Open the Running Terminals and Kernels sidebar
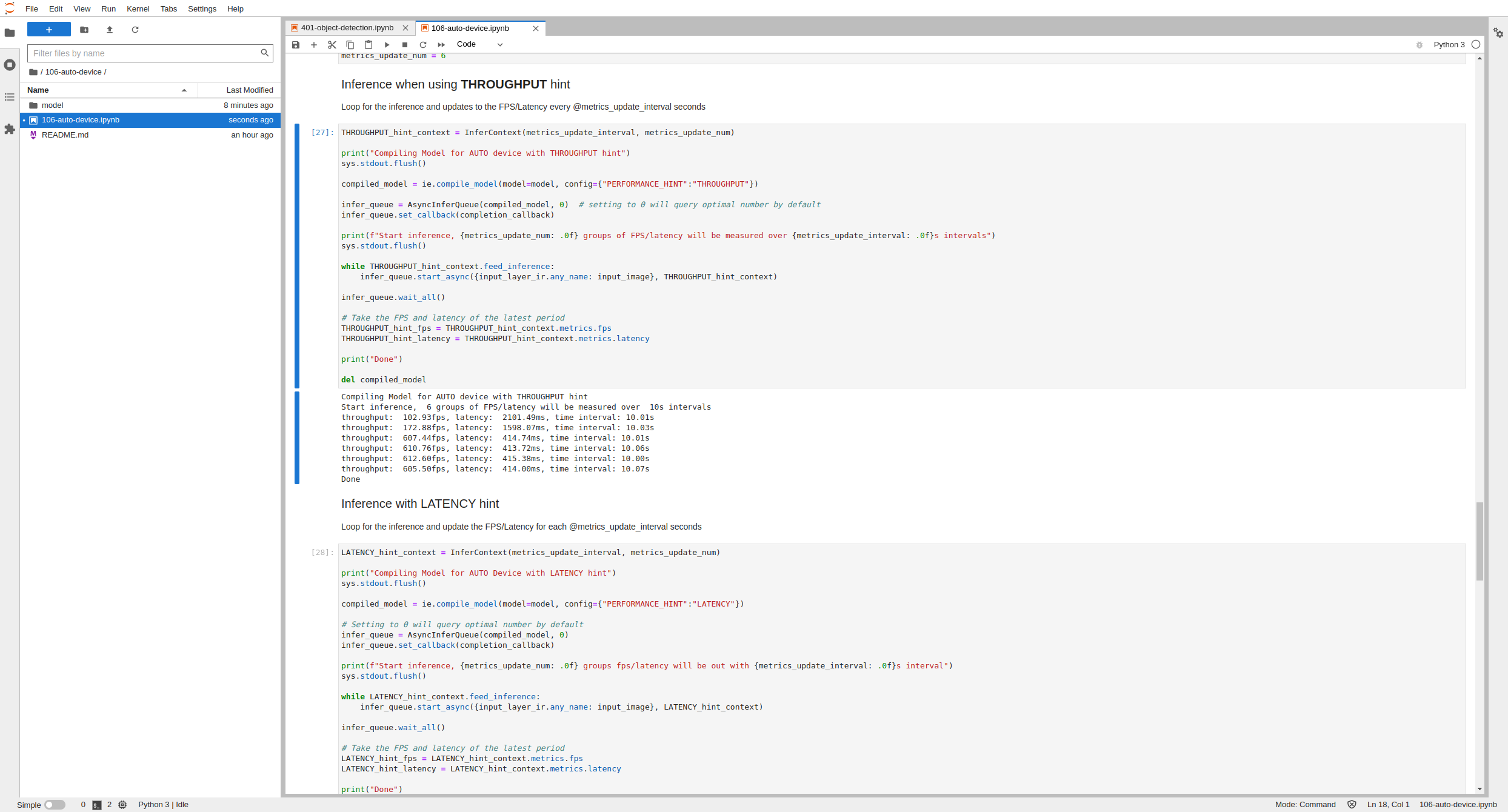1508x812 pixels. (x=10, y=65)
